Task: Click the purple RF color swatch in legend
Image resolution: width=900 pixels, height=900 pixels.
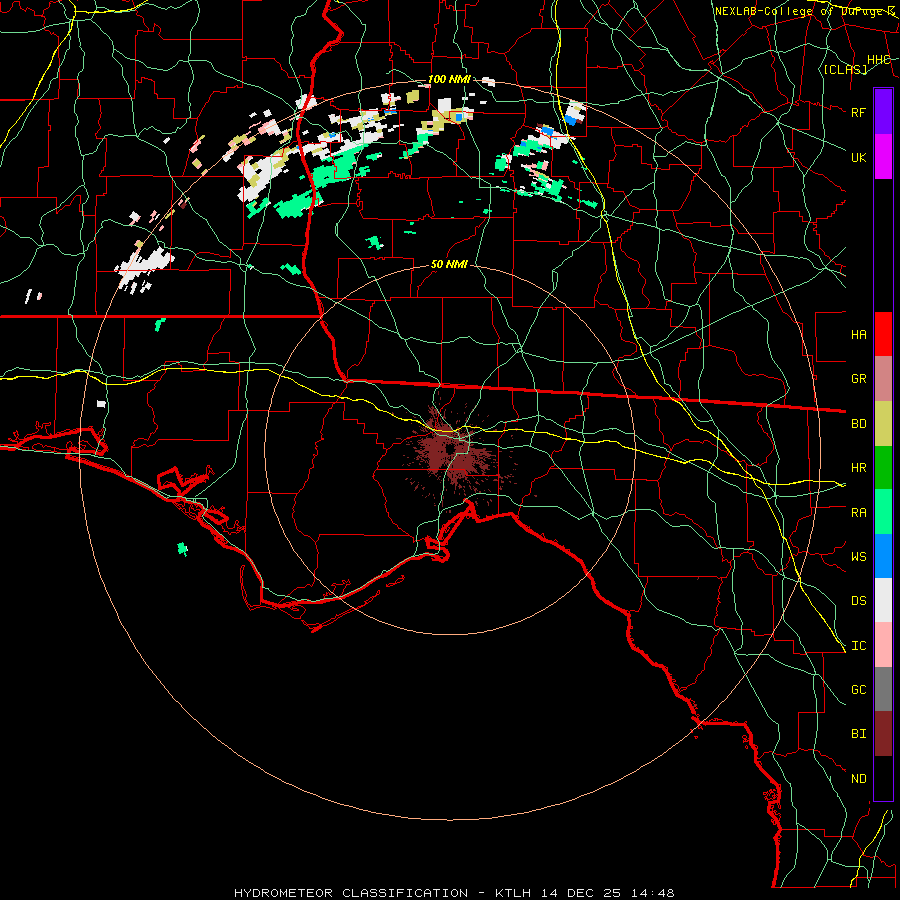Action: pos(883,112)
